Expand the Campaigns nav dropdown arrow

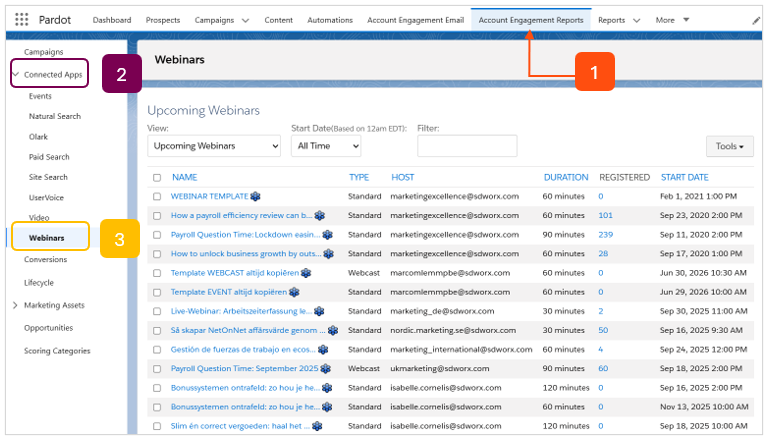point(246,21)
